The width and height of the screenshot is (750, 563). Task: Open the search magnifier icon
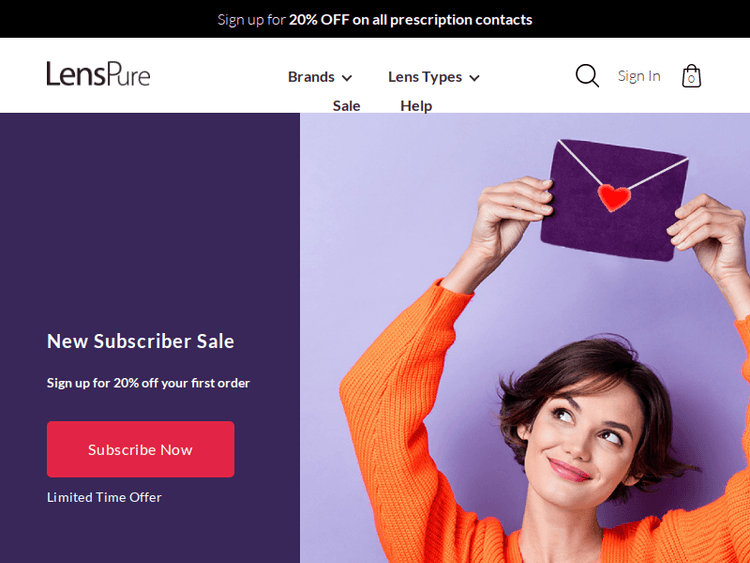[x=587, y=76]
